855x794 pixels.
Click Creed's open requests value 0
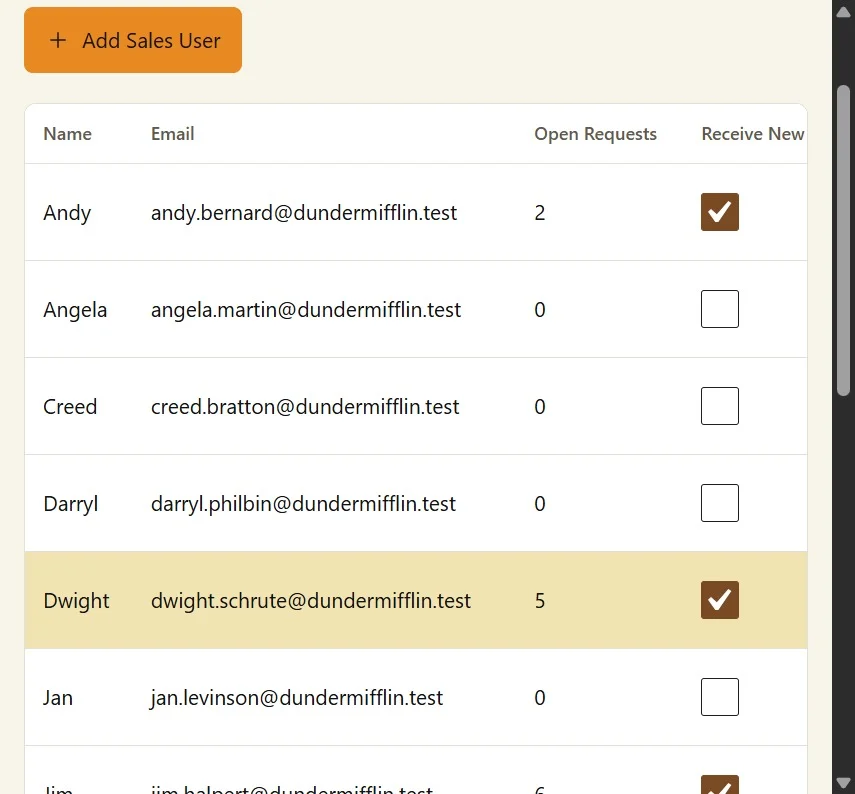point(540,407)
